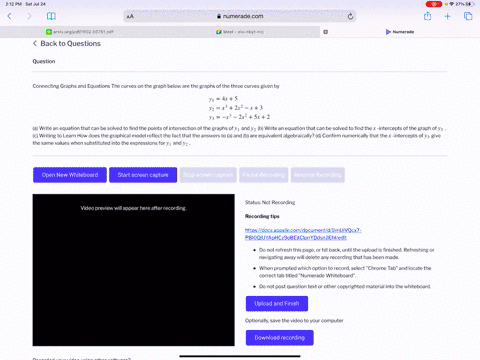
Task: Tap the clock time in status bar
Action: tap(13, 4)
